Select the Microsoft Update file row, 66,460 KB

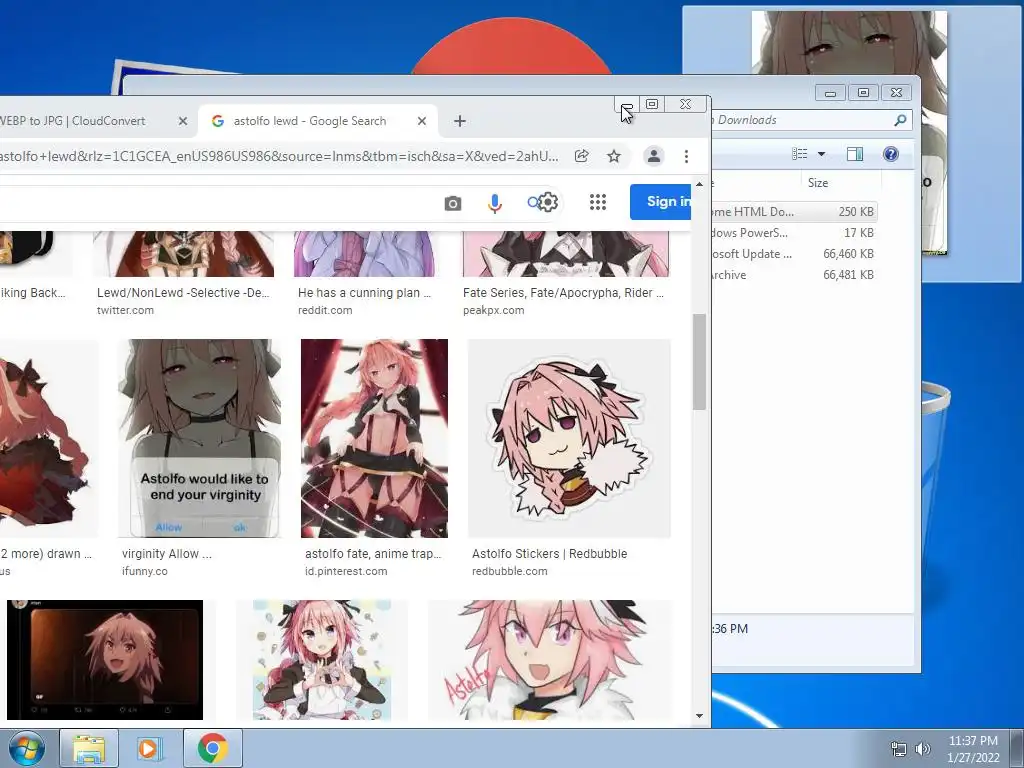(x=793, y=253)
